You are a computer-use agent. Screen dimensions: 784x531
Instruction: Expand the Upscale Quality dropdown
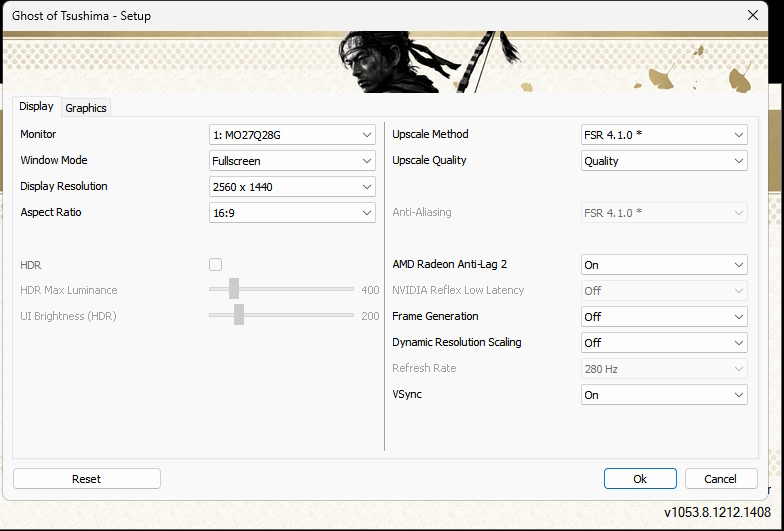pyautogui.click(x=664, y=161)
